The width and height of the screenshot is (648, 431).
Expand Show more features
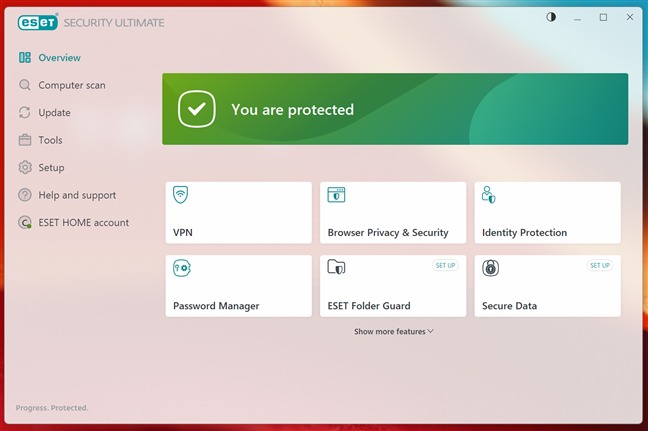[x=393, y=331]
